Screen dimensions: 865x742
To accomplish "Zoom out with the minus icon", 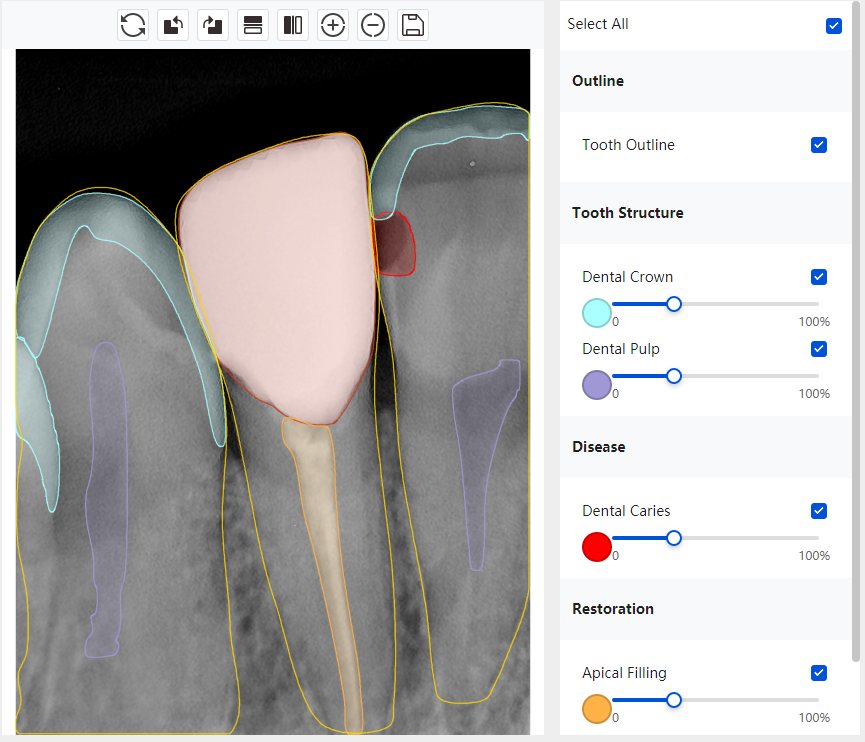I will click(x=373, y=25).
